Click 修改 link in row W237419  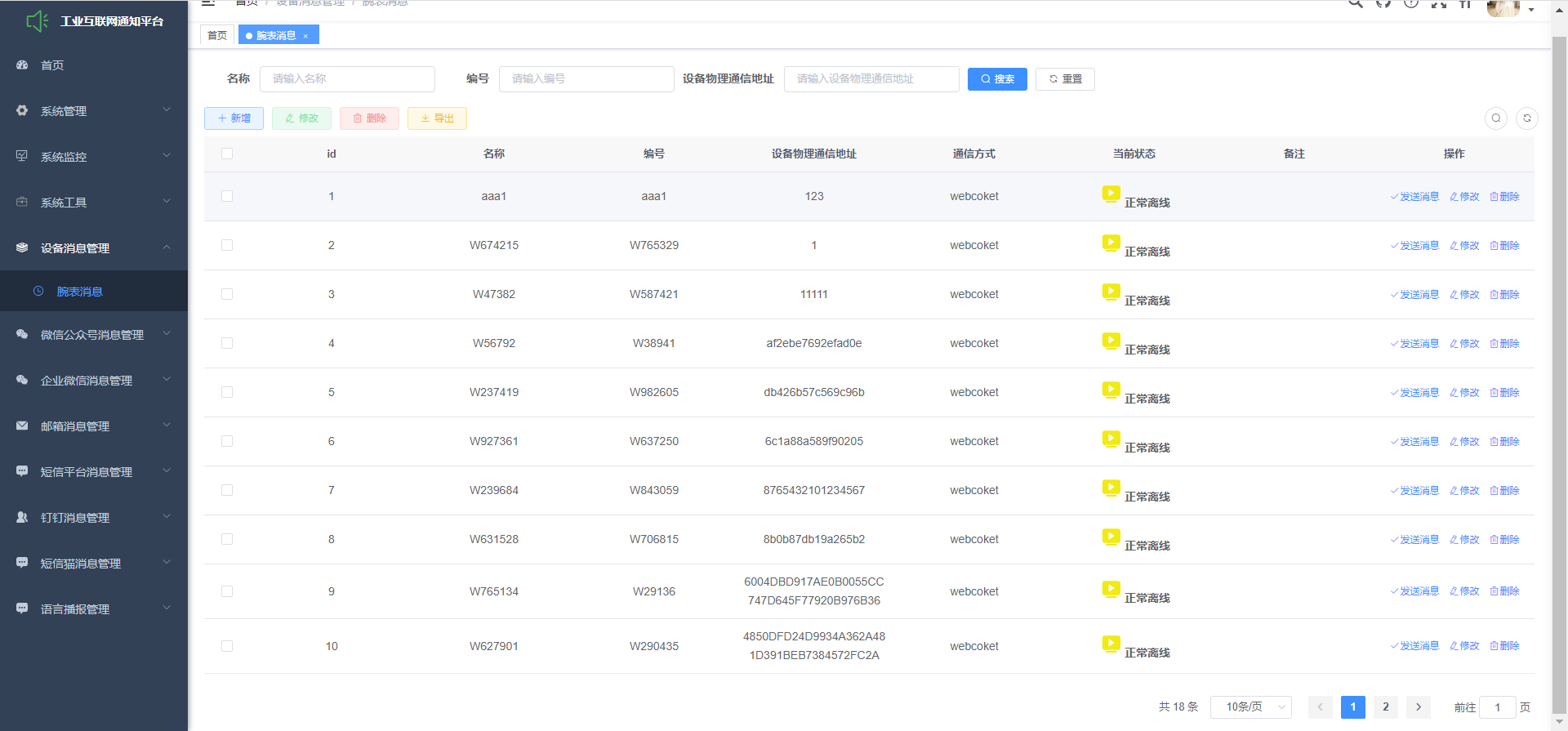tap(1464, 393)
